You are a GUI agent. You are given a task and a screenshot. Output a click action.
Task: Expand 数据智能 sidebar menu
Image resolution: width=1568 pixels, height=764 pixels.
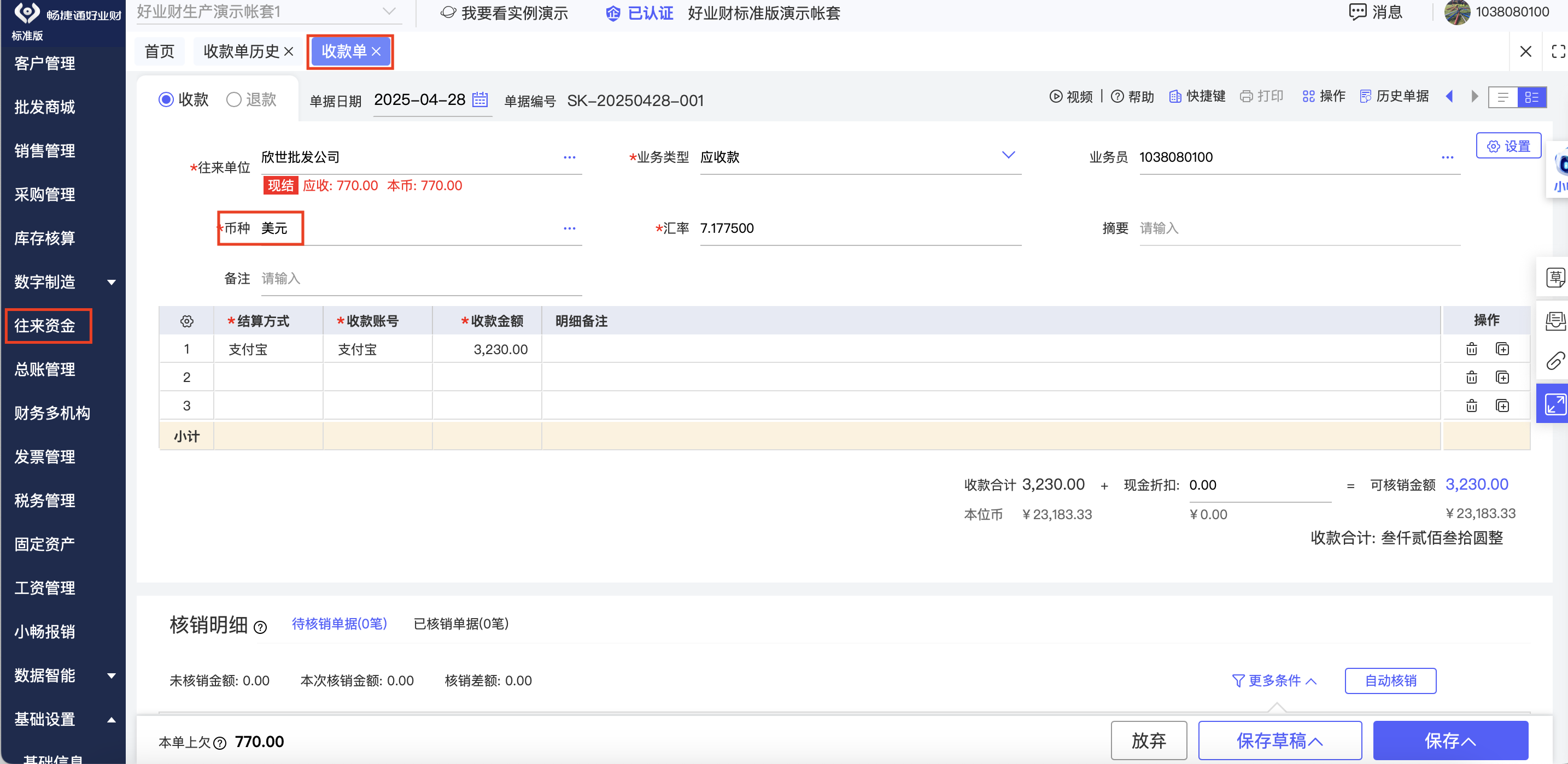[x=112, y=675]
